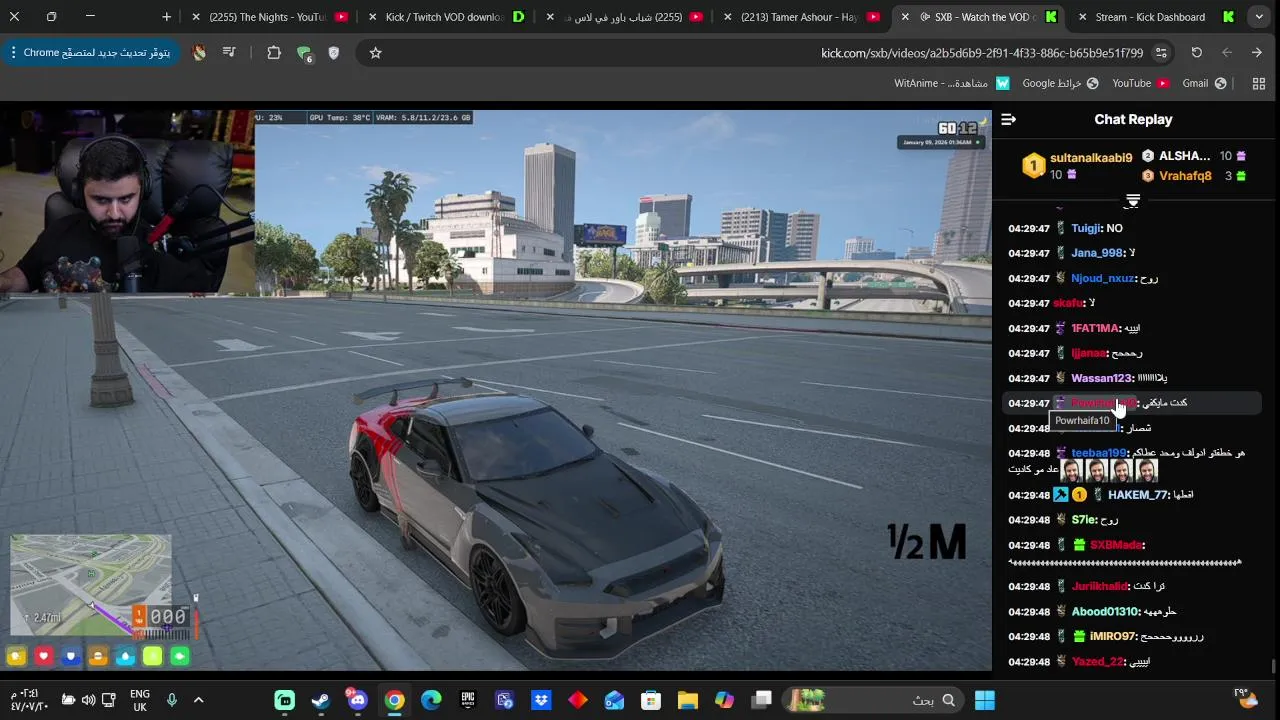The height and width of the screenshot is (720, 1280).
Task: Open the WitAnime bookmark
Action: pyautogui.click(x=952, y=84)
